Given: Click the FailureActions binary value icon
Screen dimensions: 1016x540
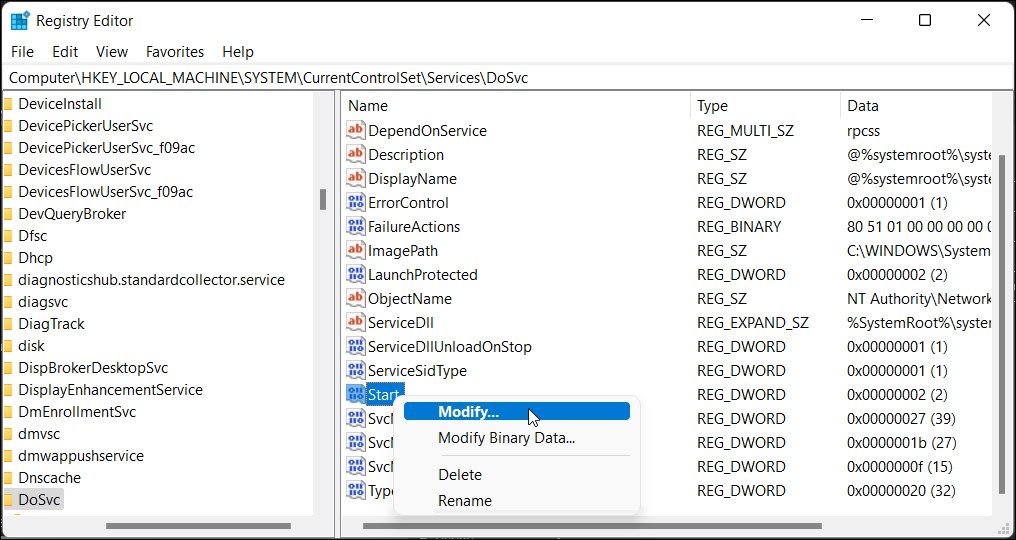Looking at the screenshot, I should (x=356, y=226).
